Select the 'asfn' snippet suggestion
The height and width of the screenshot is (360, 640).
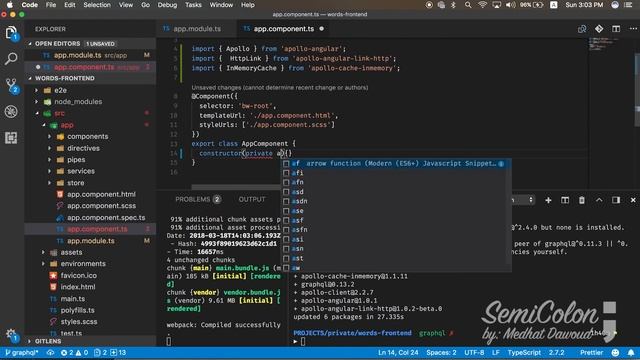393,230
